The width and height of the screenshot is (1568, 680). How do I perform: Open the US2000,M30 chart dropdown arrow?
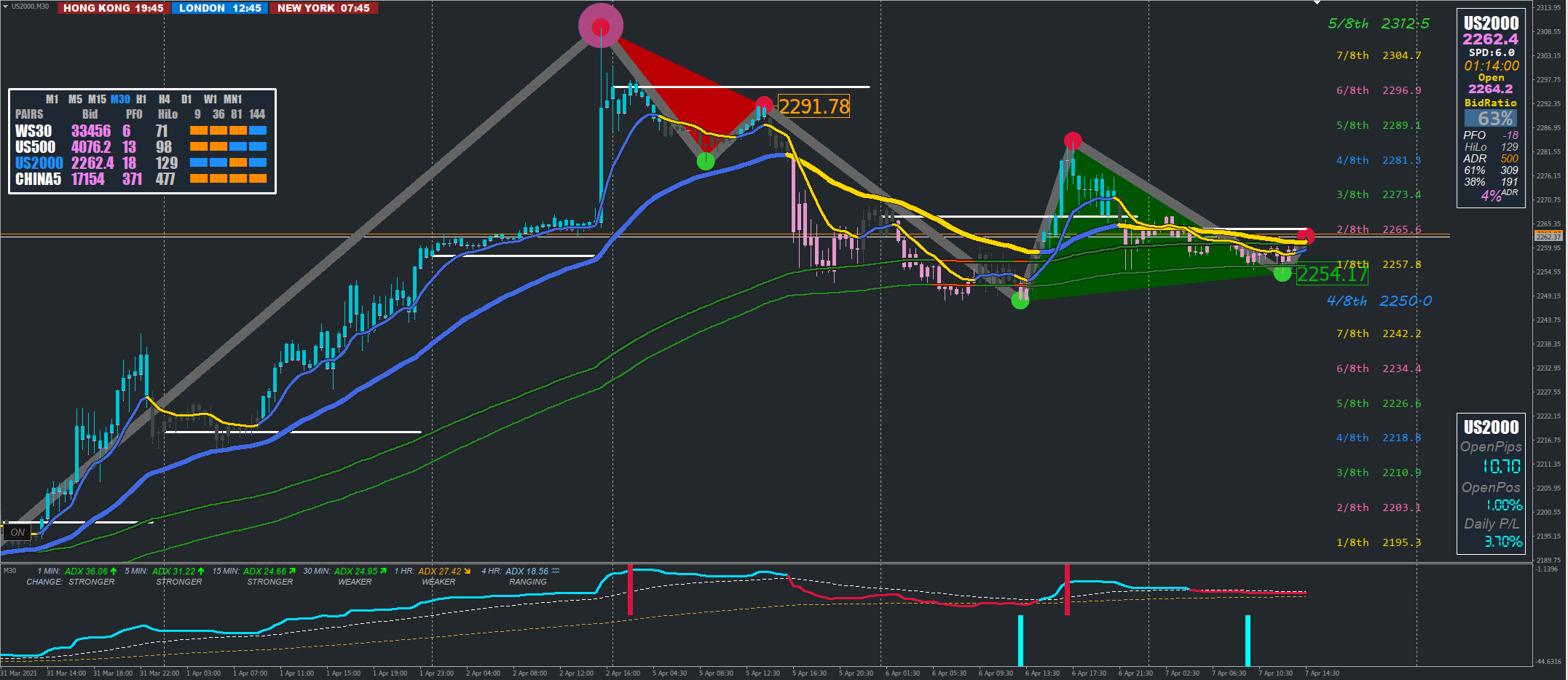(x=6, y=7)
